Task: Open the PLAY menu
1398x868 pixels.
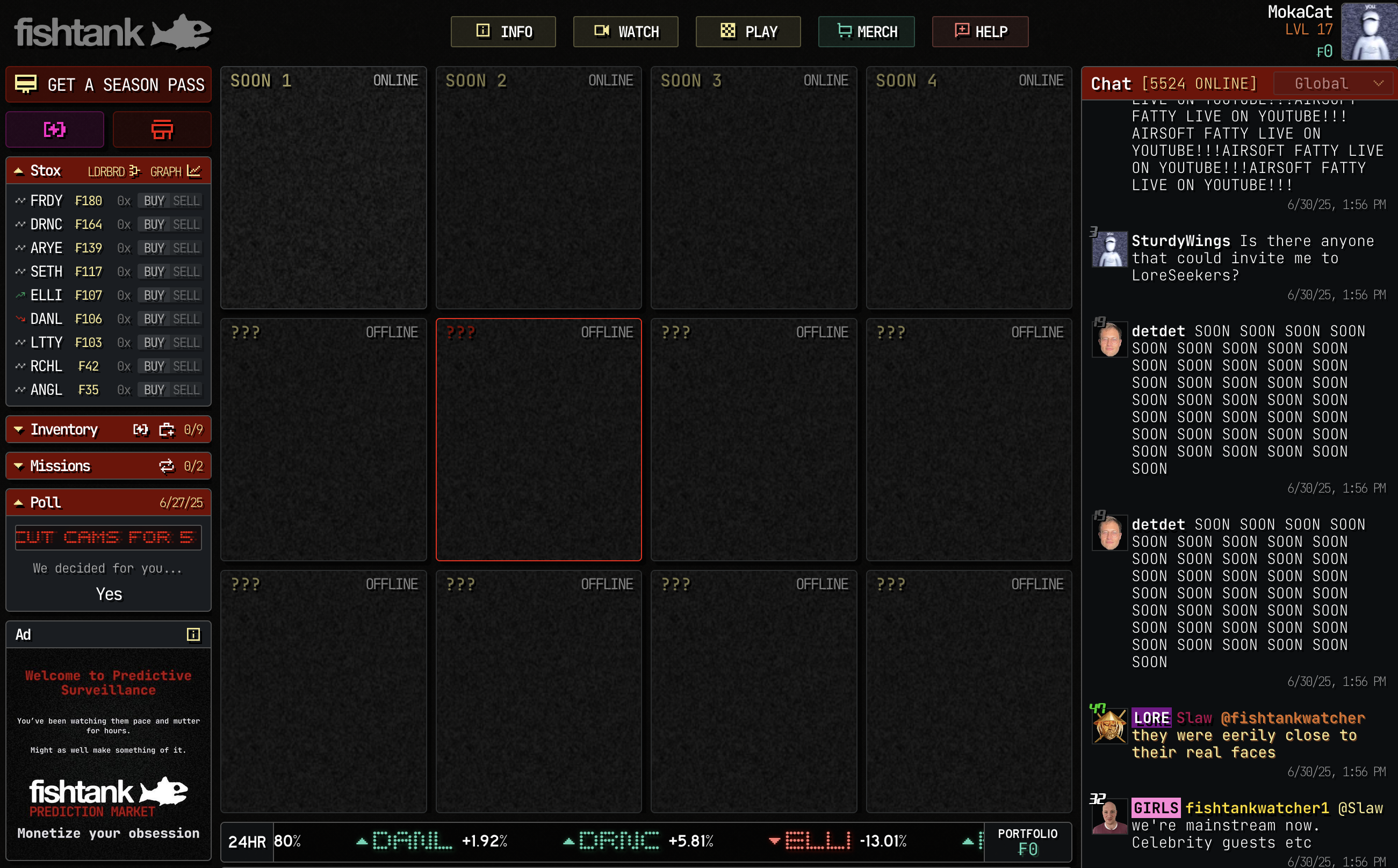Action: pos(748,32)
